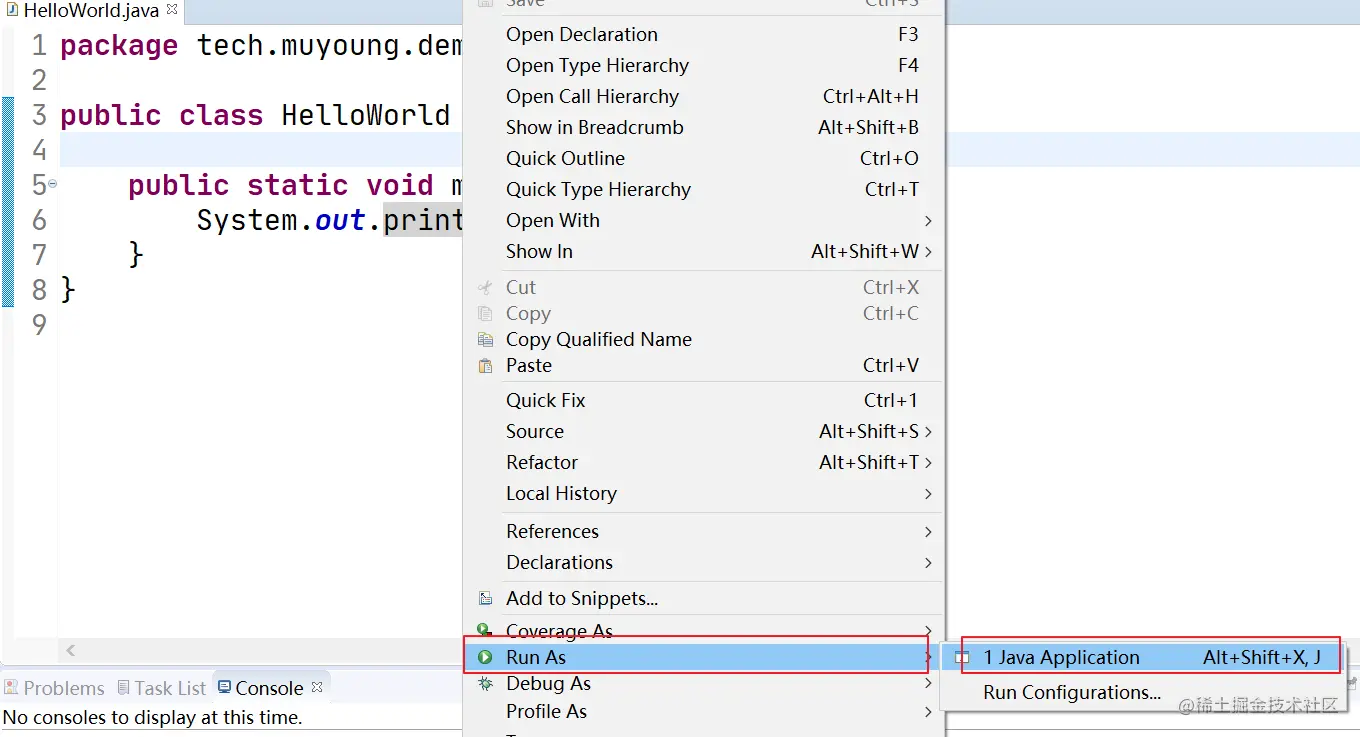Click the Java Application launch icon

coord(962,657)
